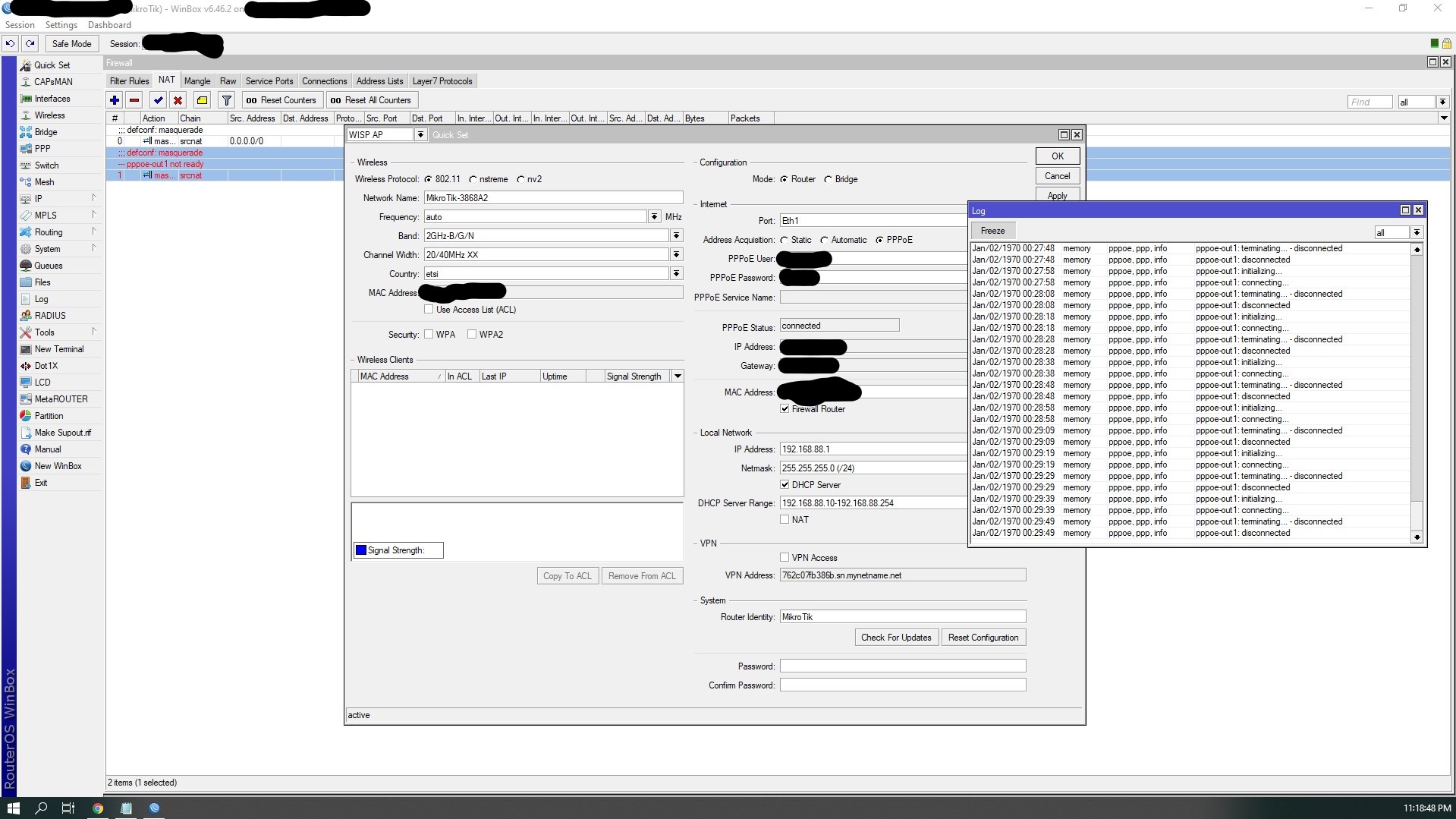The height and width of the screenshot is (819, 1456).
Task: Toggle the NAT checkbox in Local Network
Action: pos(785,520)
